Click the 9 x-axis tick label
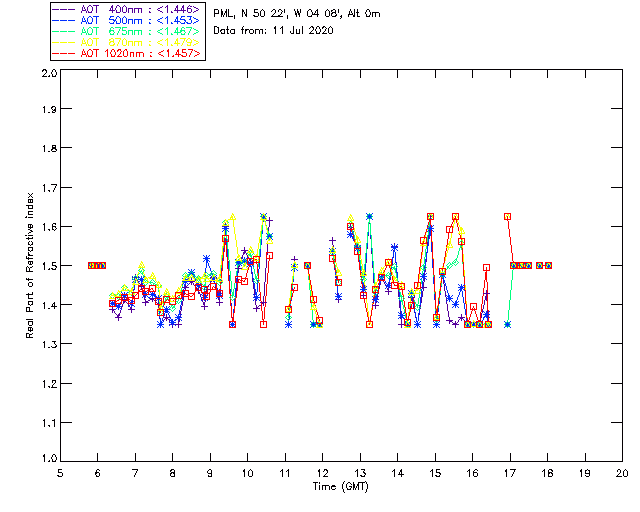 coord(210,473)
